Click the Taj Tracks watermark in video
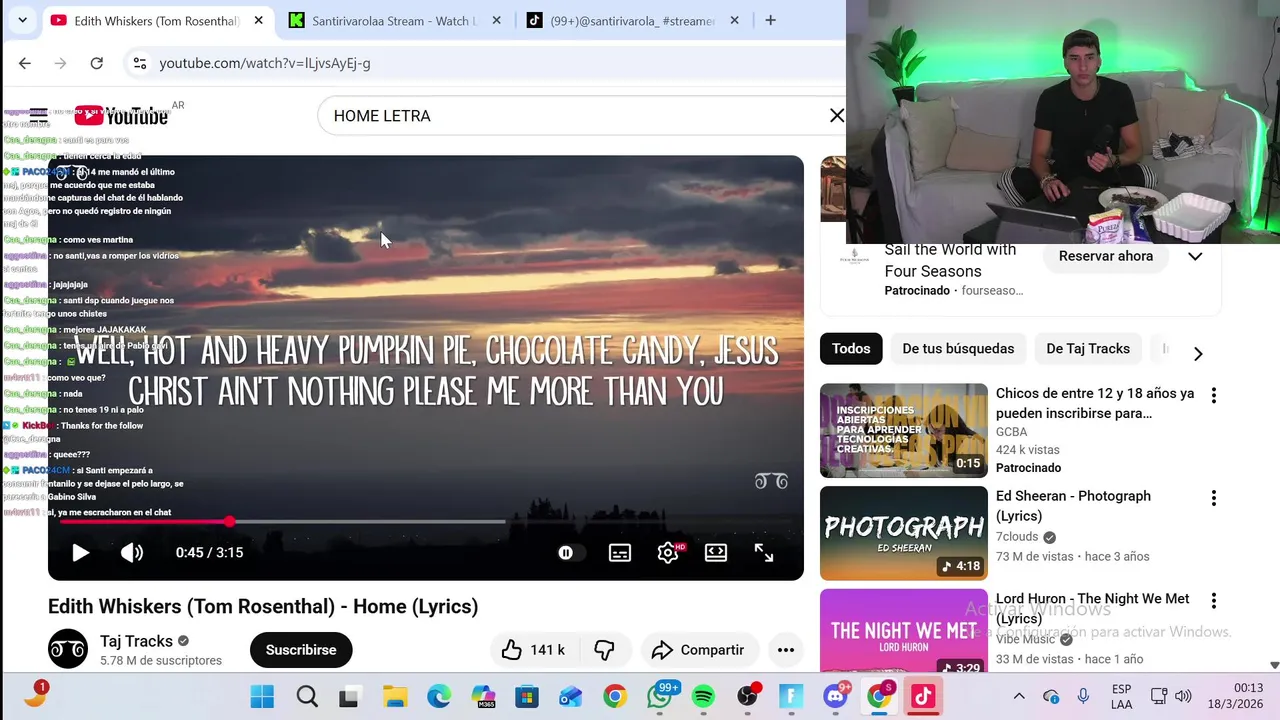The image size is (1280, 720). pos(771,481)
